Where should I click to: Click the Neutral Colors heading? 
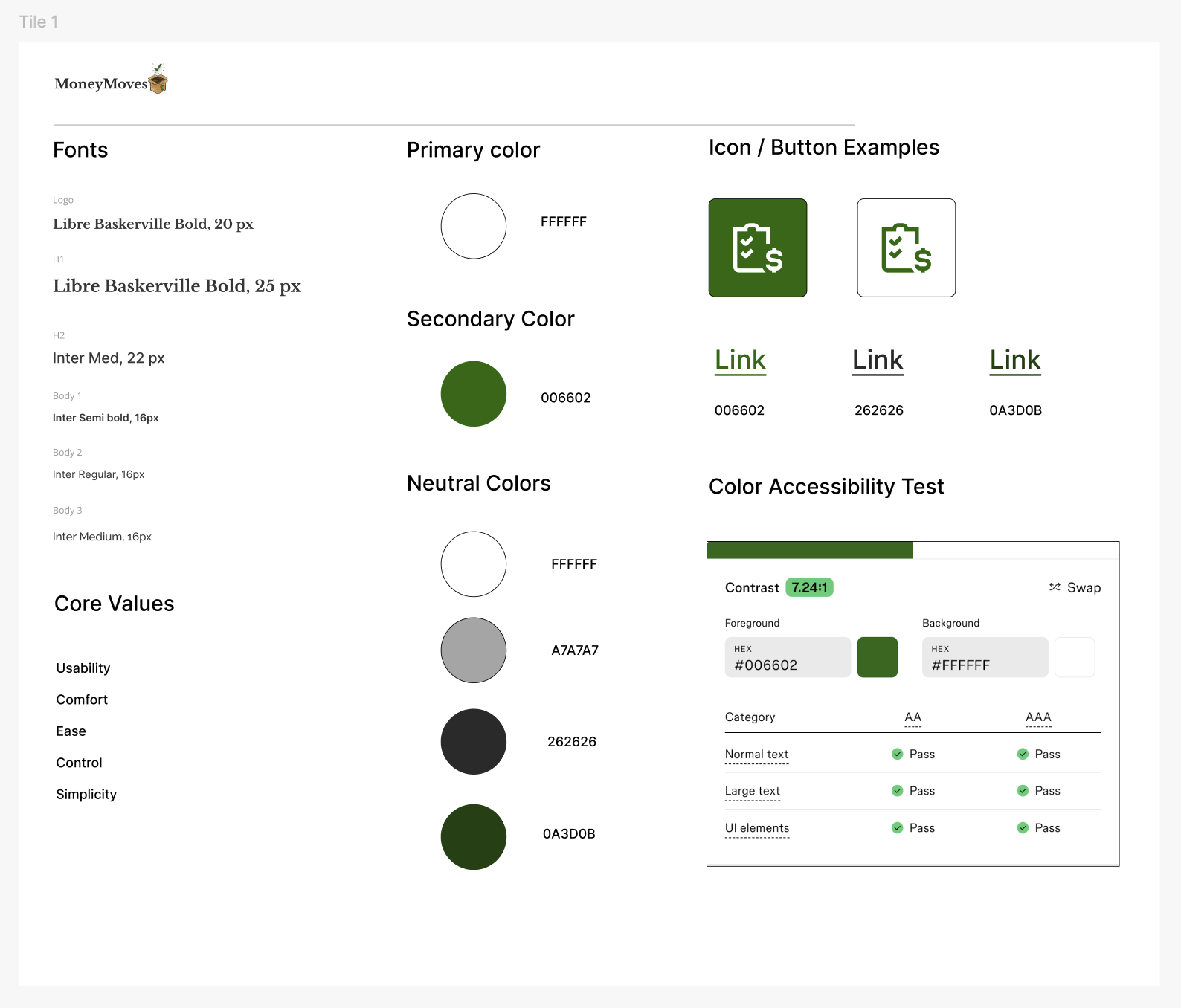coord(479,483)
